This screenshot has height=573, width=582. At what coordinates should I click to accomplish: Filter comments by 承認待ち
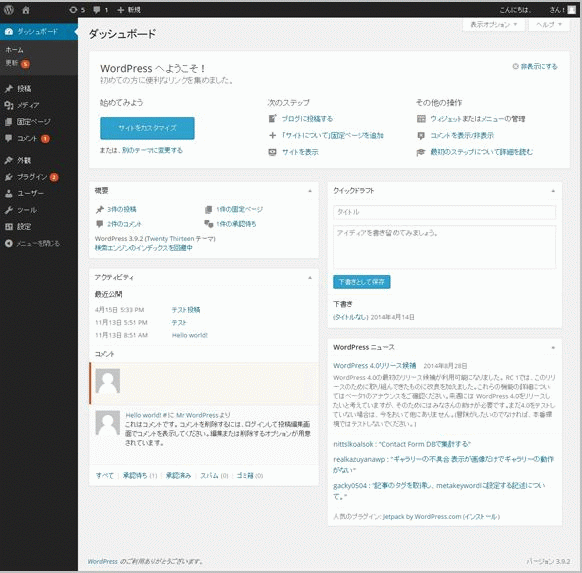135,476
